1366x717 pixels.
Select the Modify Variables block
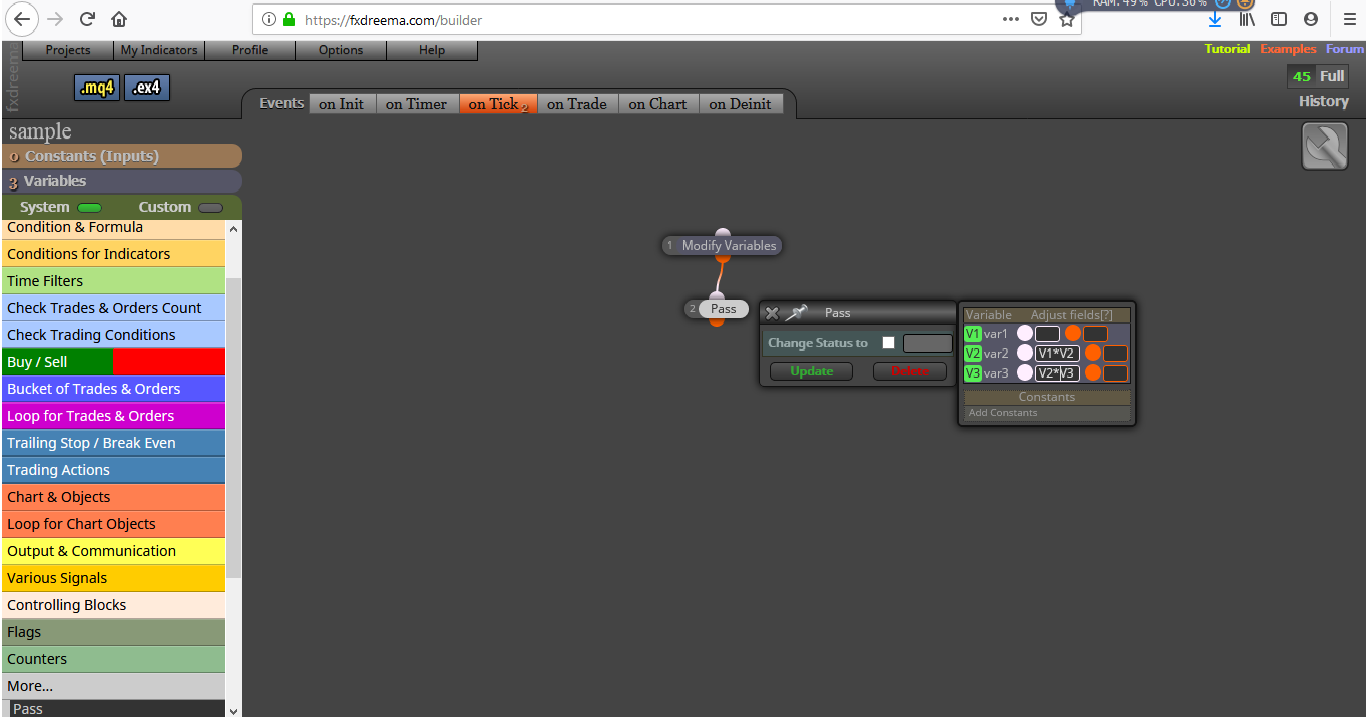[x=721, y=245]
